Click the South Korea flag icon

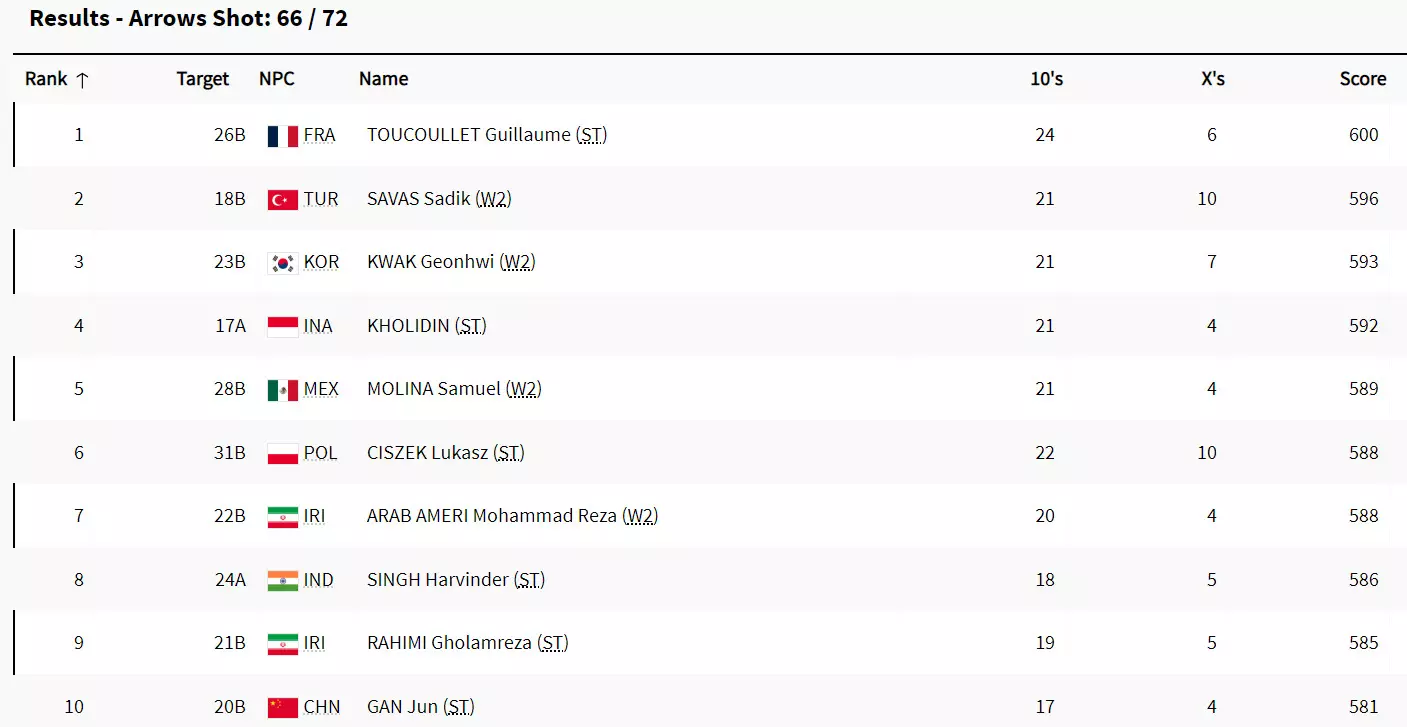coord(283,263)
